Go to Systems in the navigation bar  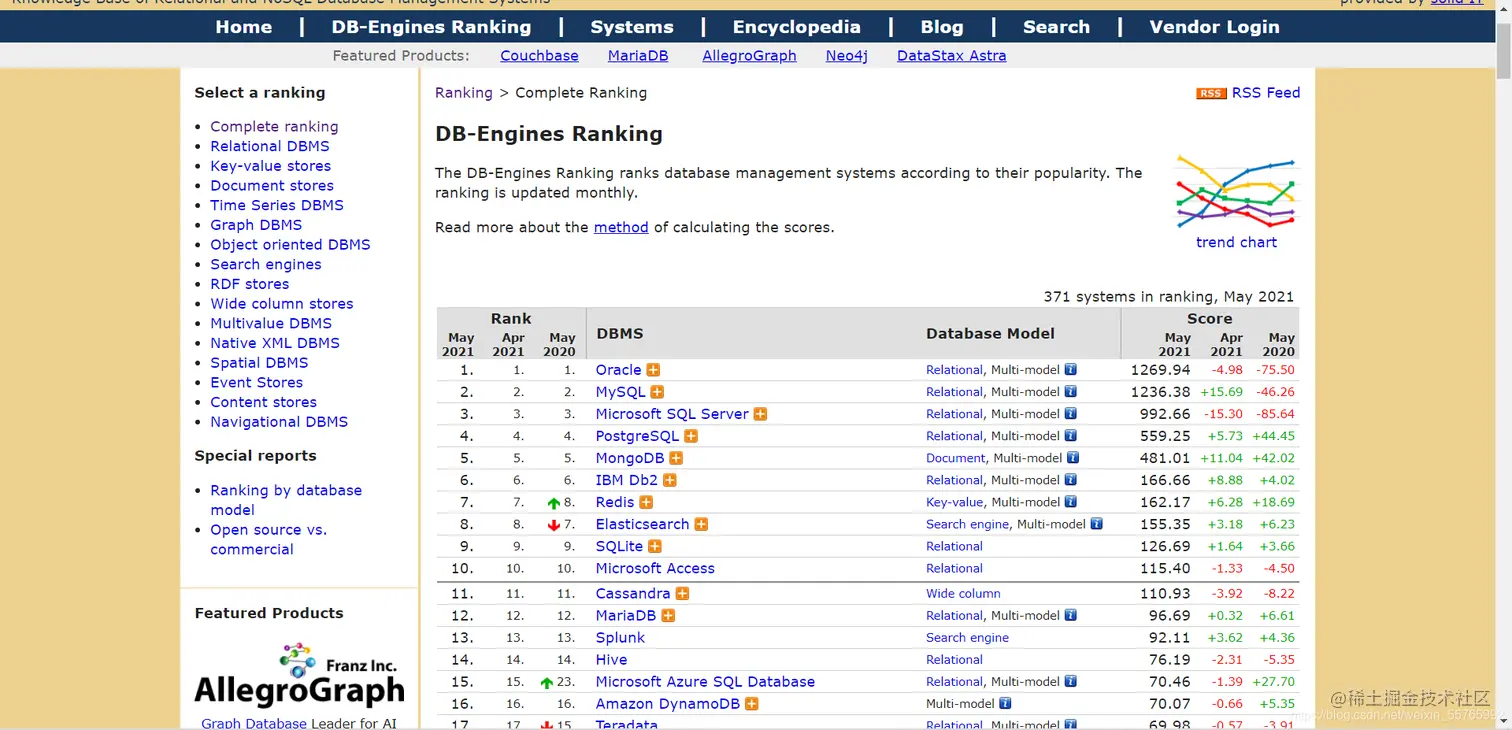click(x=632, y=27)
